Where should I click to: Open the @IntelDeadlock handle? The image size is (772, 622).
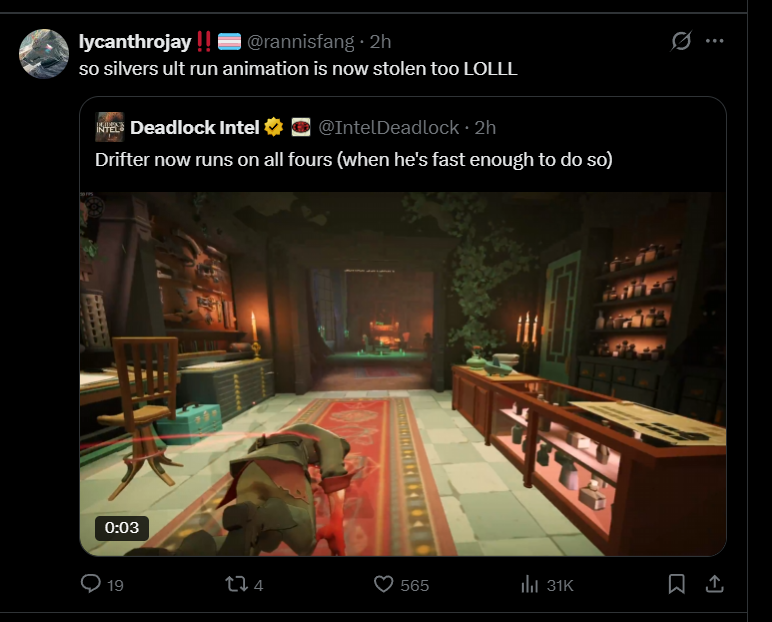[389, 128]
